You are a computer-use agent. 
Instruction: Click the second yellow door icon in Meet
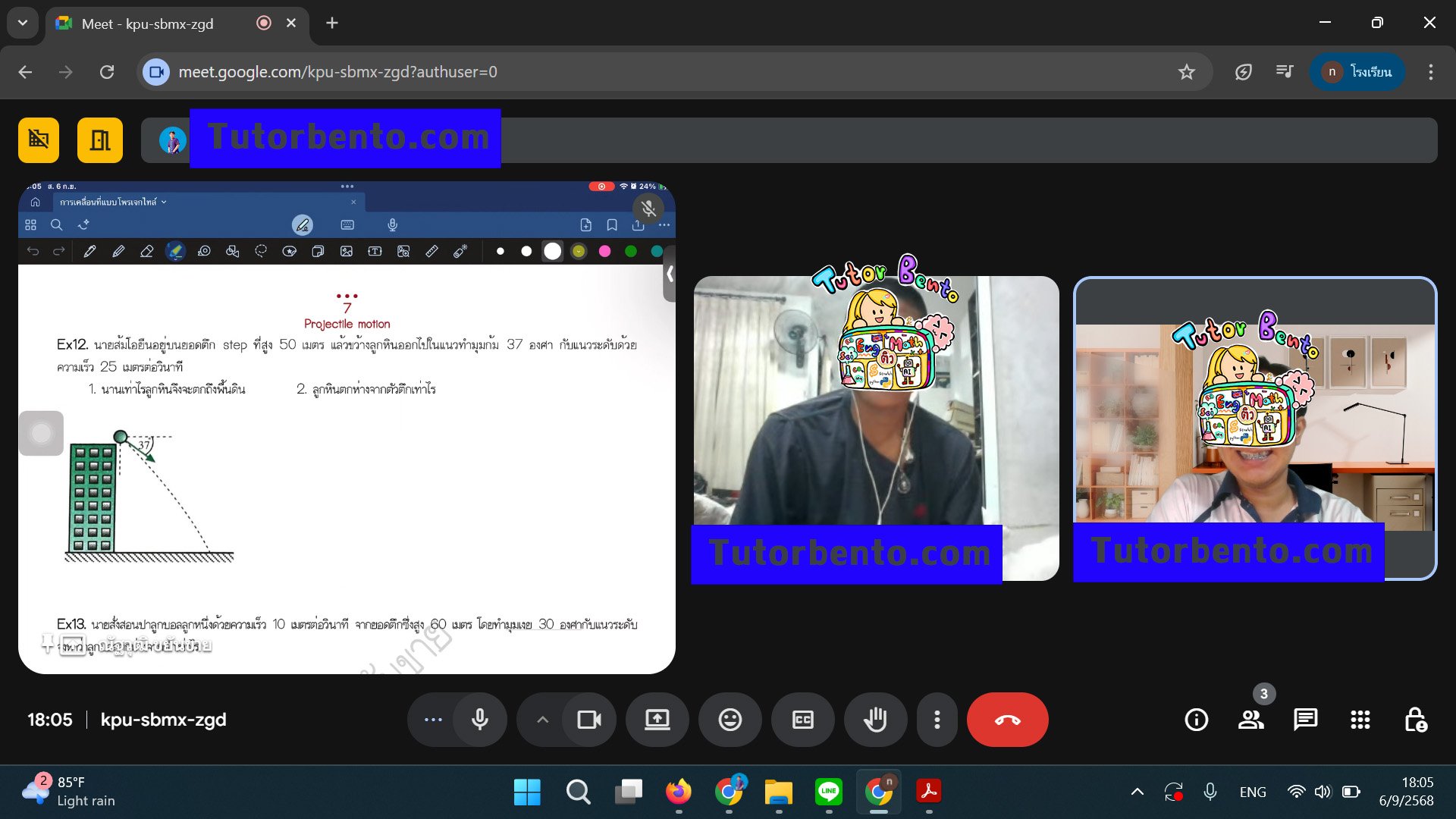coord(100,140)
